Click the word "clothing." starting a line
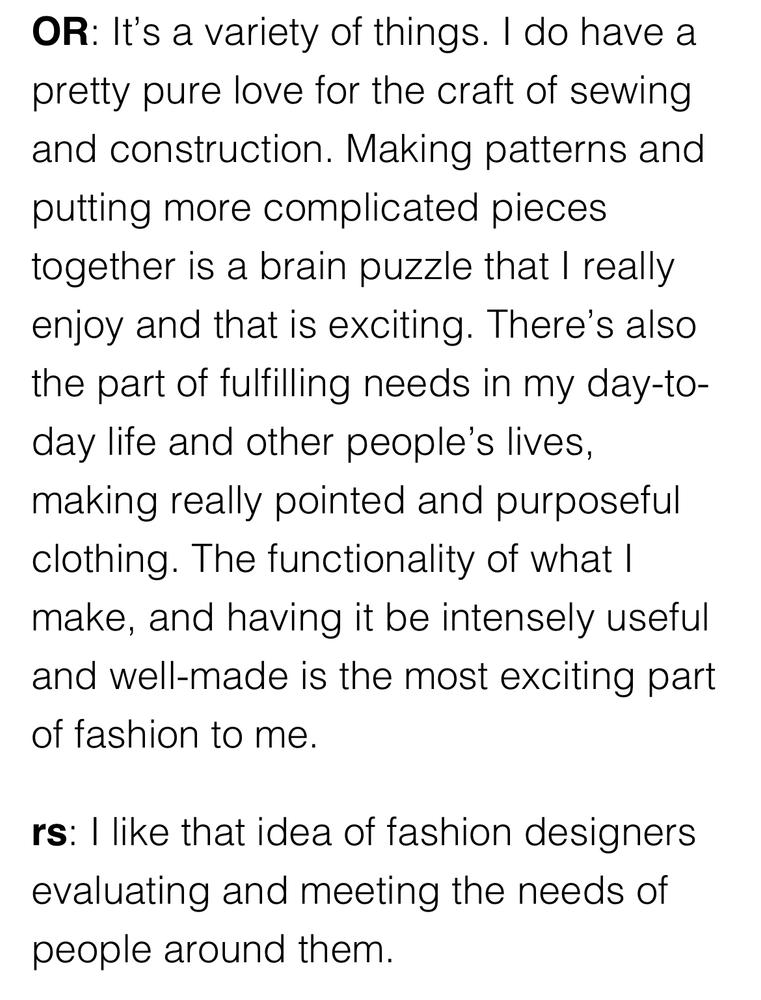The image size is (761, 1000). [x=105, y=562]
